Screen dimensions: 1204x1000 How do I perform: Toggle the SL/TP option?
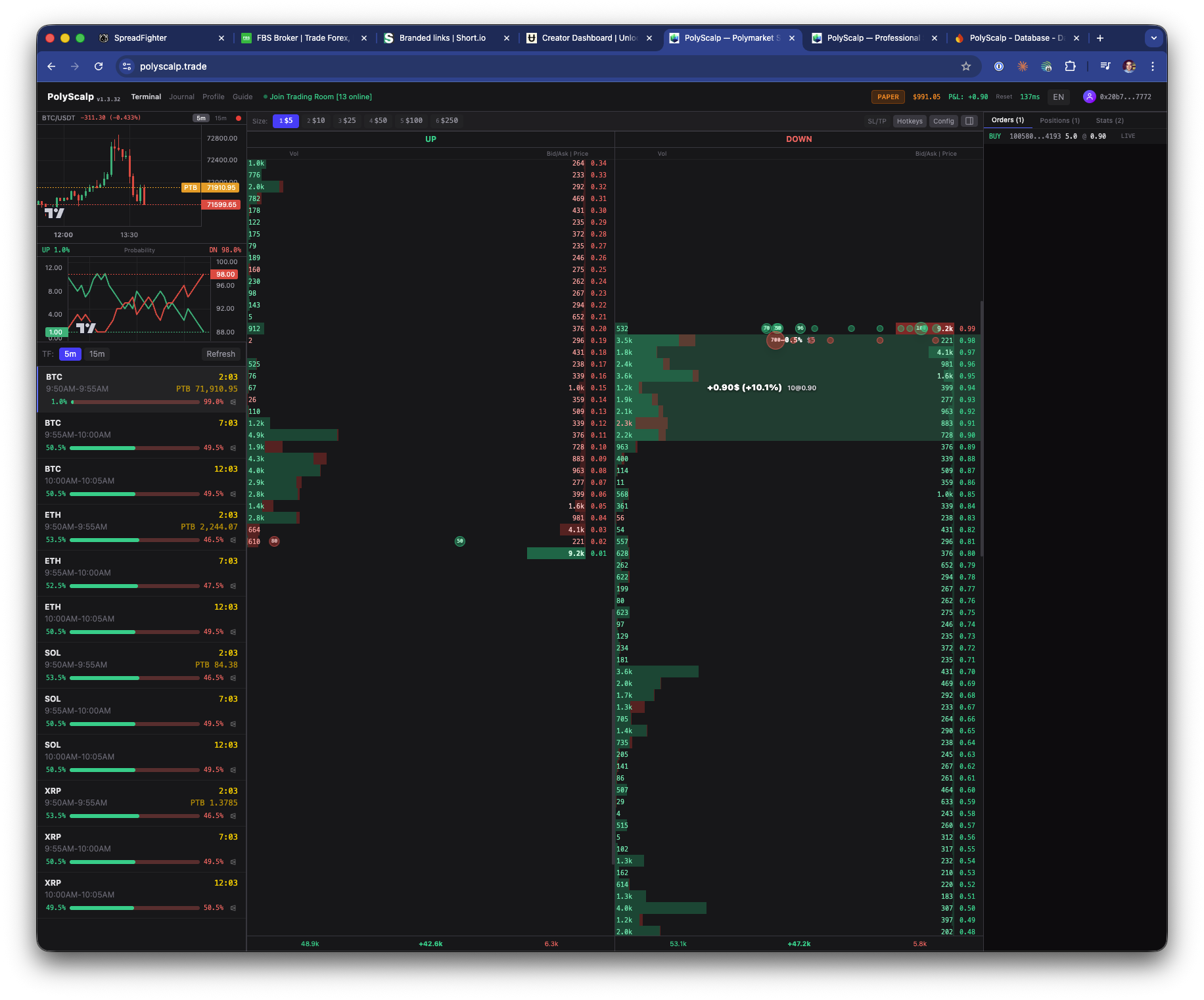pos(877,121)
